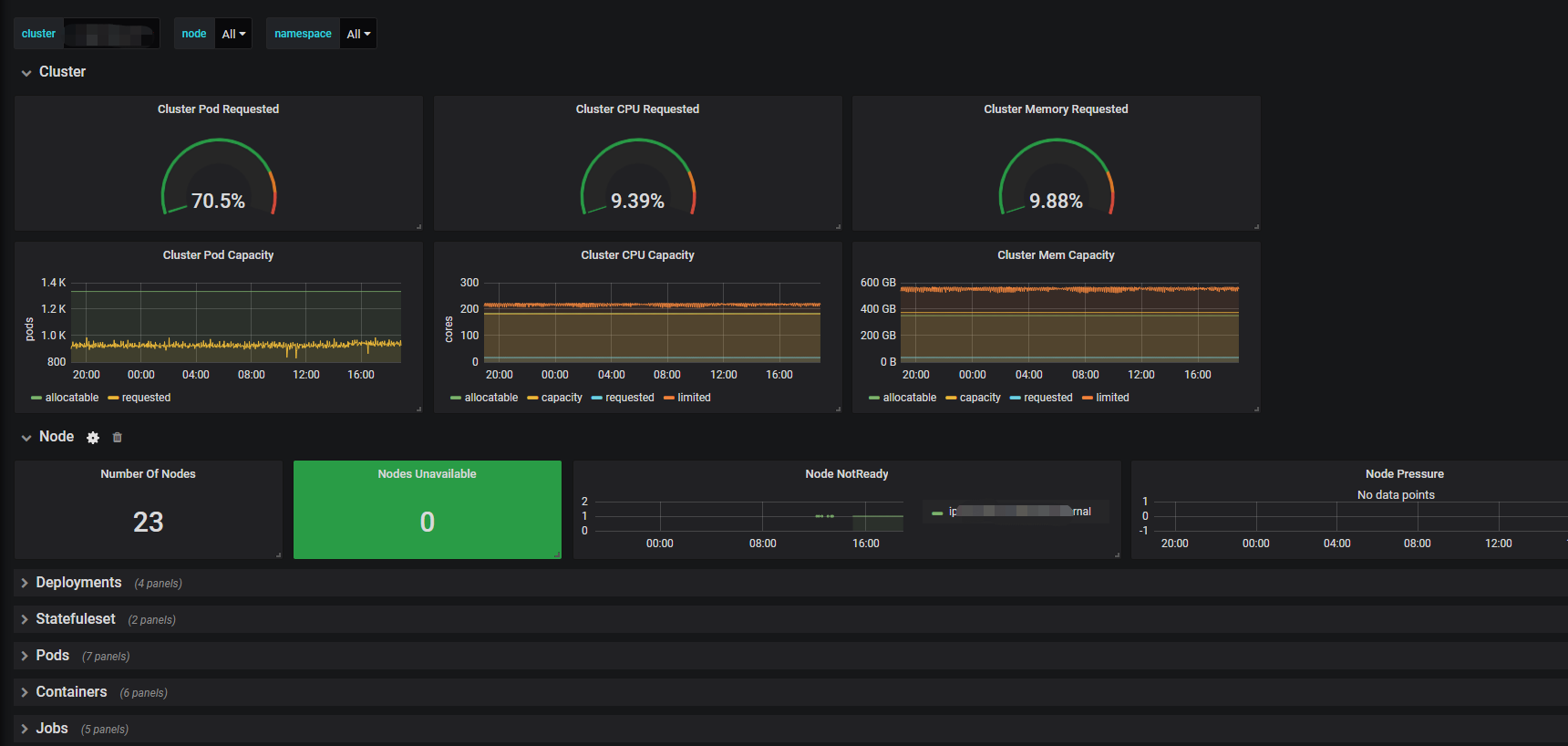This screenshot has width=1568, height=746.
Task: Toggle allocatable series in Pod Capacity legend
Action: pyautogui.click(x=65, y=398)
